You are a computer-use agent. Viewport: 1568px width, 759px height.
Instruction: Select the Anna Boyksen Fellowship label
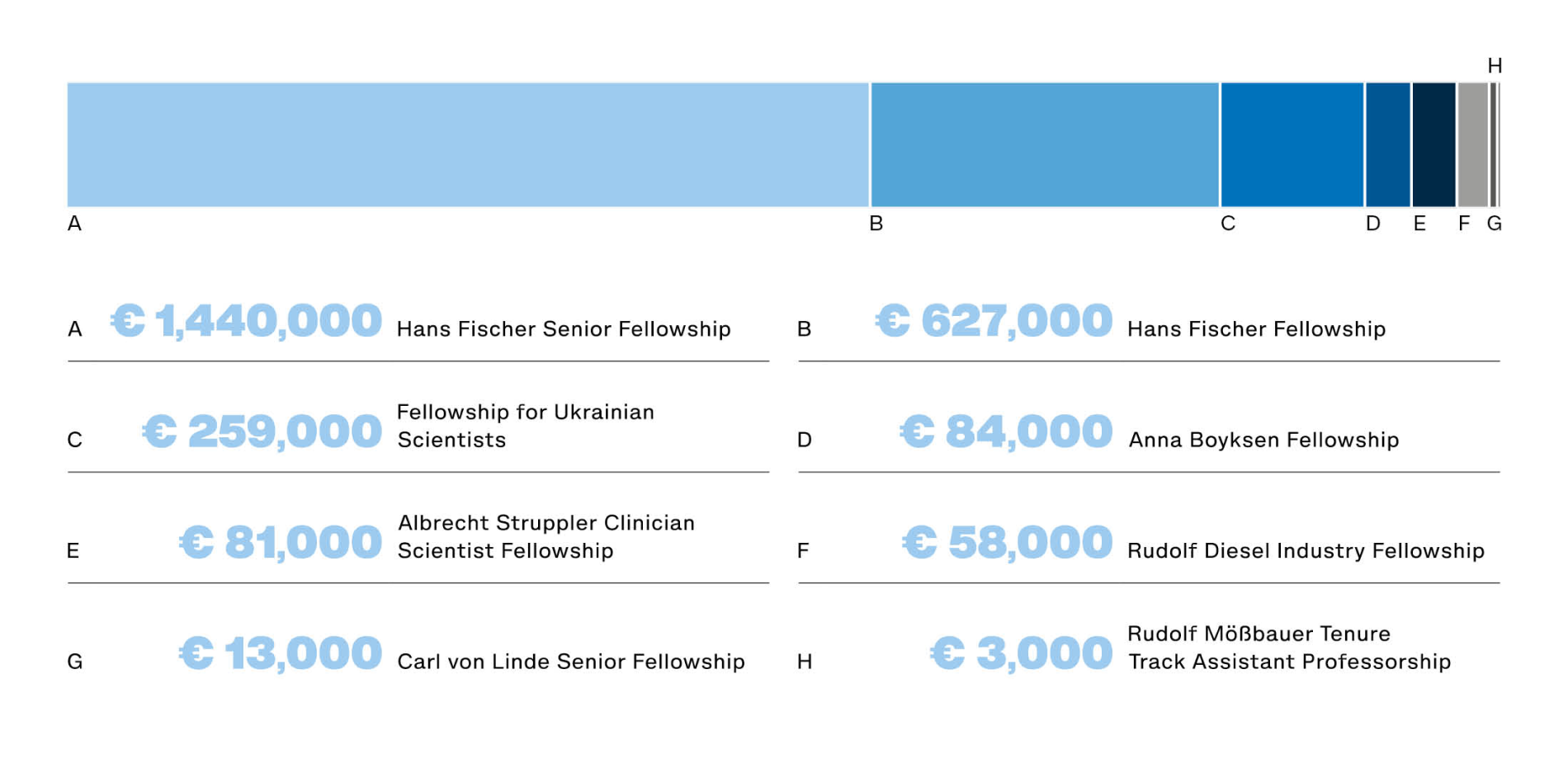click(1263, 440)
